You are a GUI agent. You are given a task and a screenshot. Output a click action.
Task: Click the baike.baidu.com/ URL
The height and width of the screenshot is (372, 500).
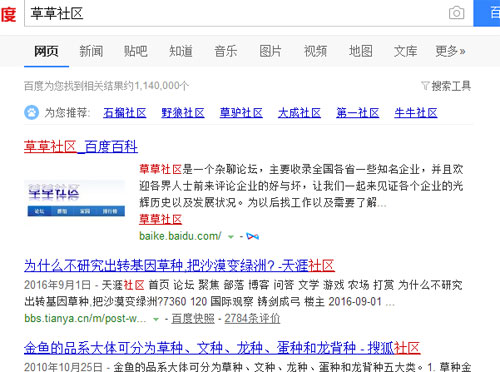(180, 236)
